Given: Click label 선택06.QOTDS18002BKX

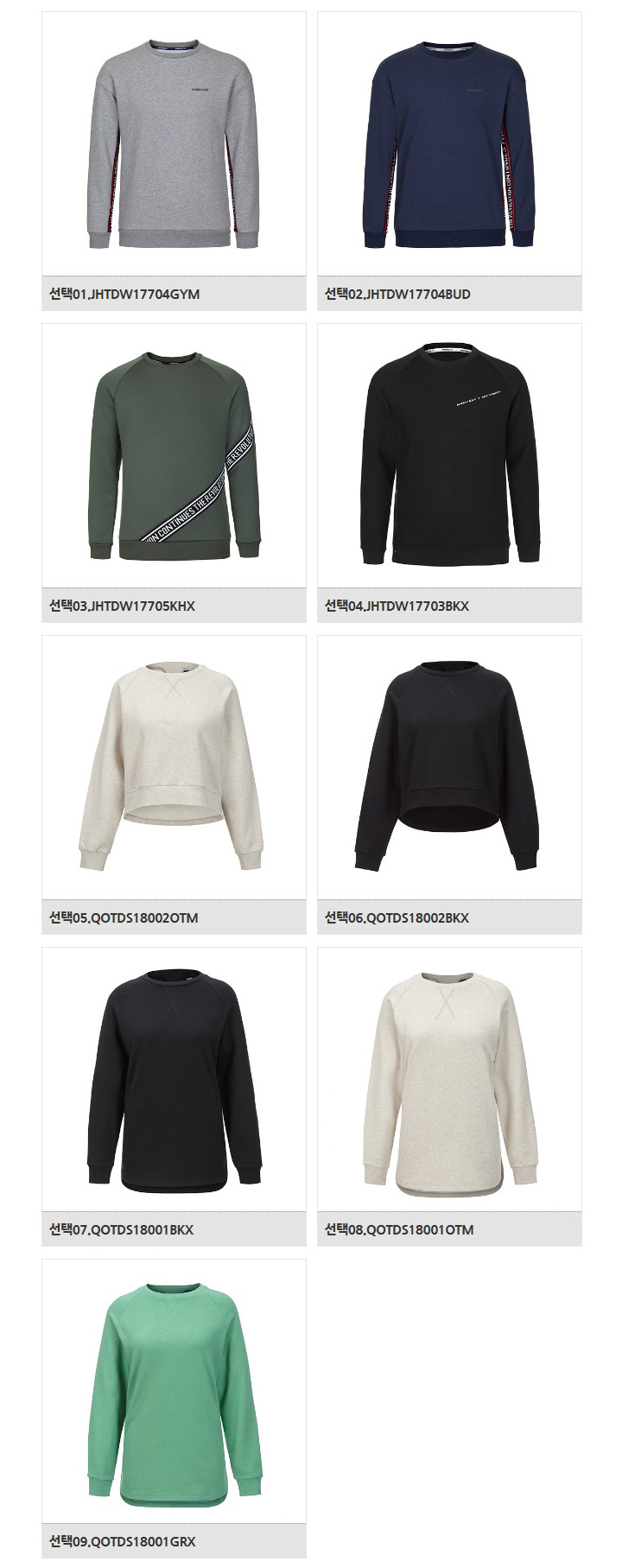Looking at the screenshot, I should click(397, 917).
